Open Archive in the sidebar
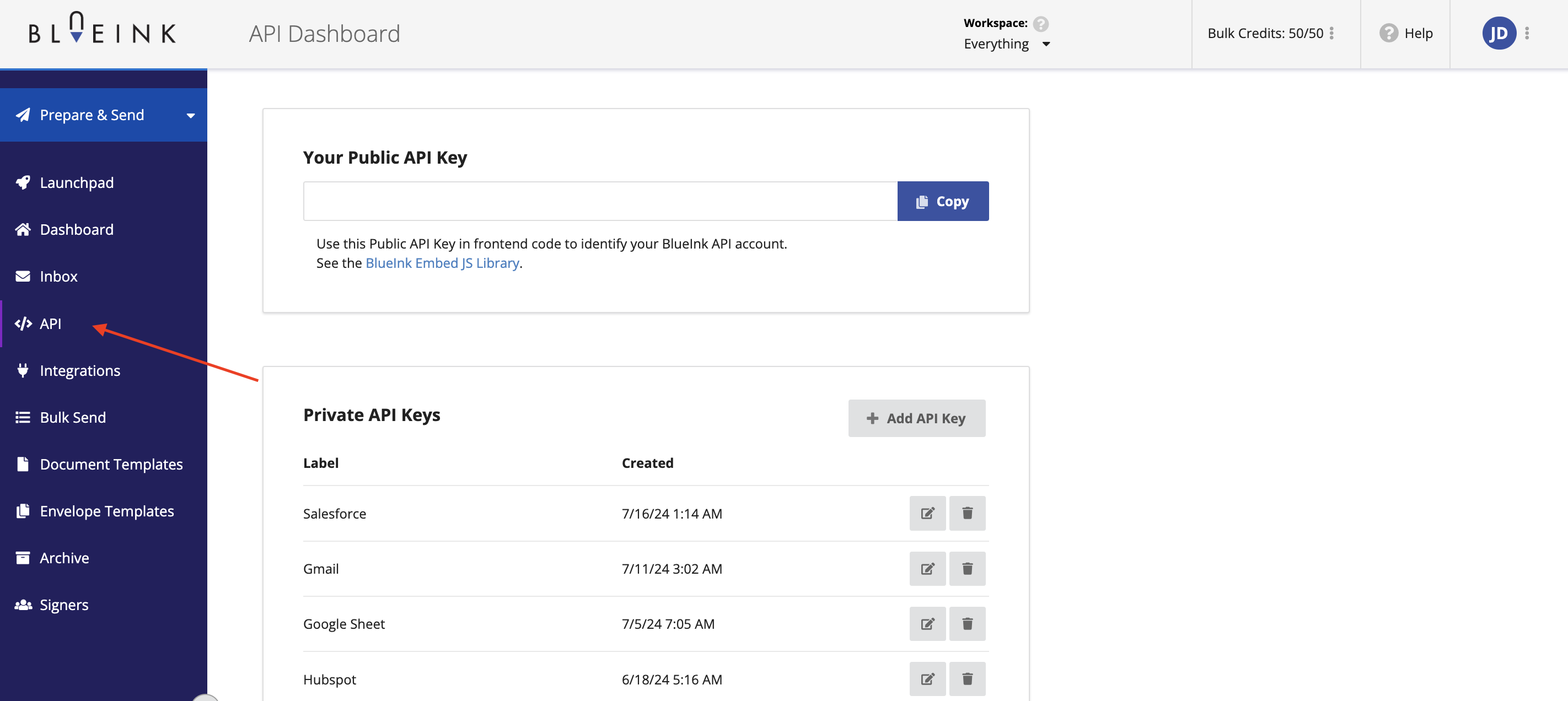The image size is (1568, 701). pos(104,558)
